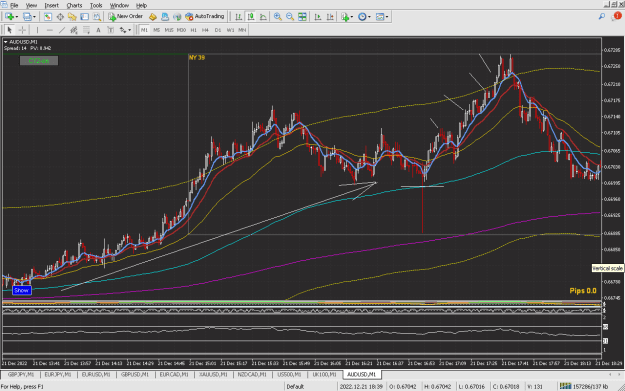Open the MetaEditor yellow book icon
The height and width of the screenshot is (391, 625).
tap(153, 17)
